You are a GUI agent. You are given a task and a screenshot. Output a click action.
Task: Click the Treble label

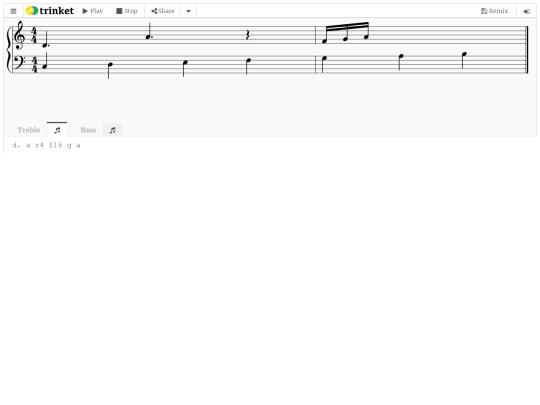pos(29,130)
